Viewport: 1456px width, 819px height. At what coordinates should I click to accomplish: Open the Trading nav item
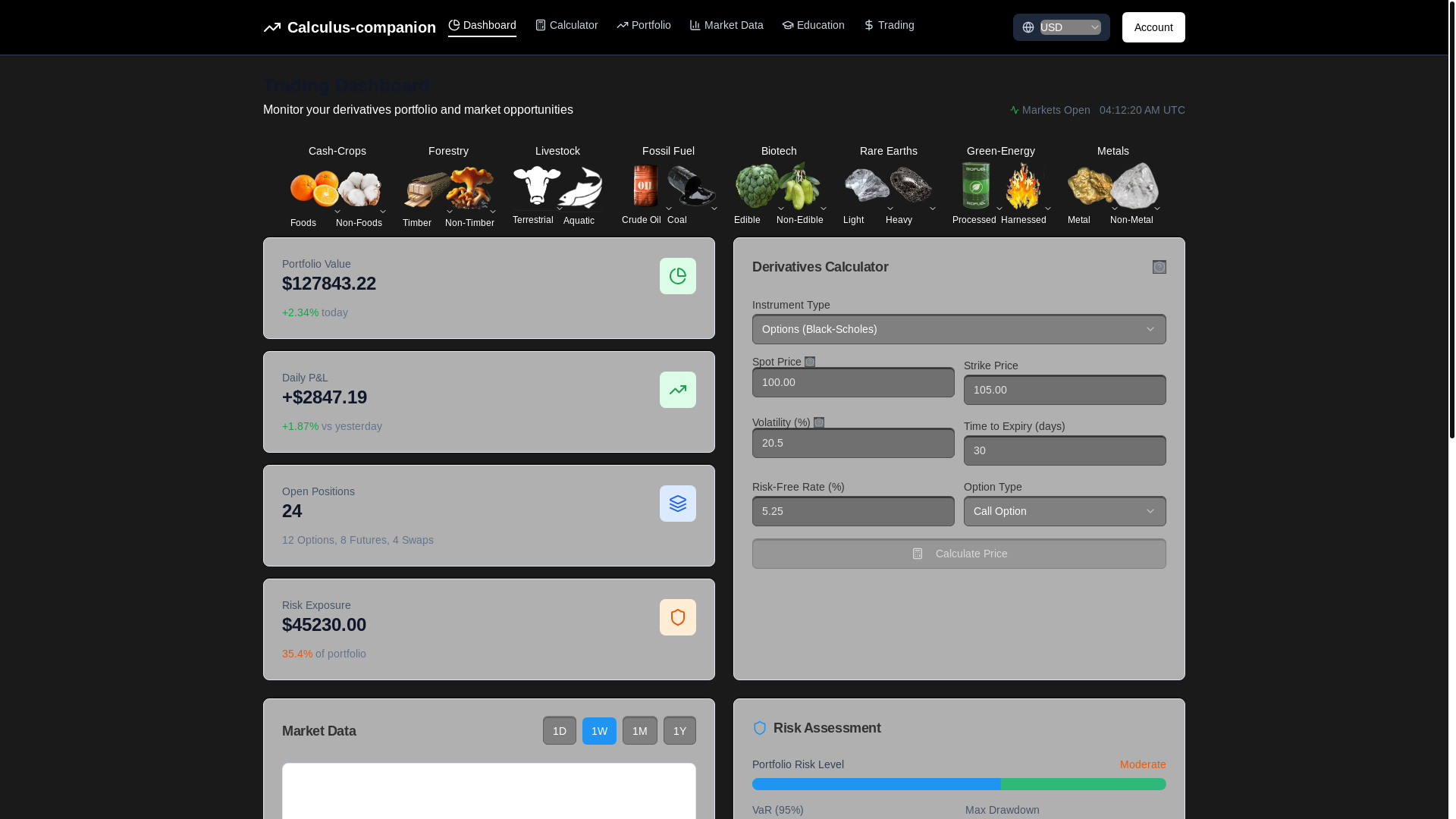pyautogui.click(x=889, y=26)
